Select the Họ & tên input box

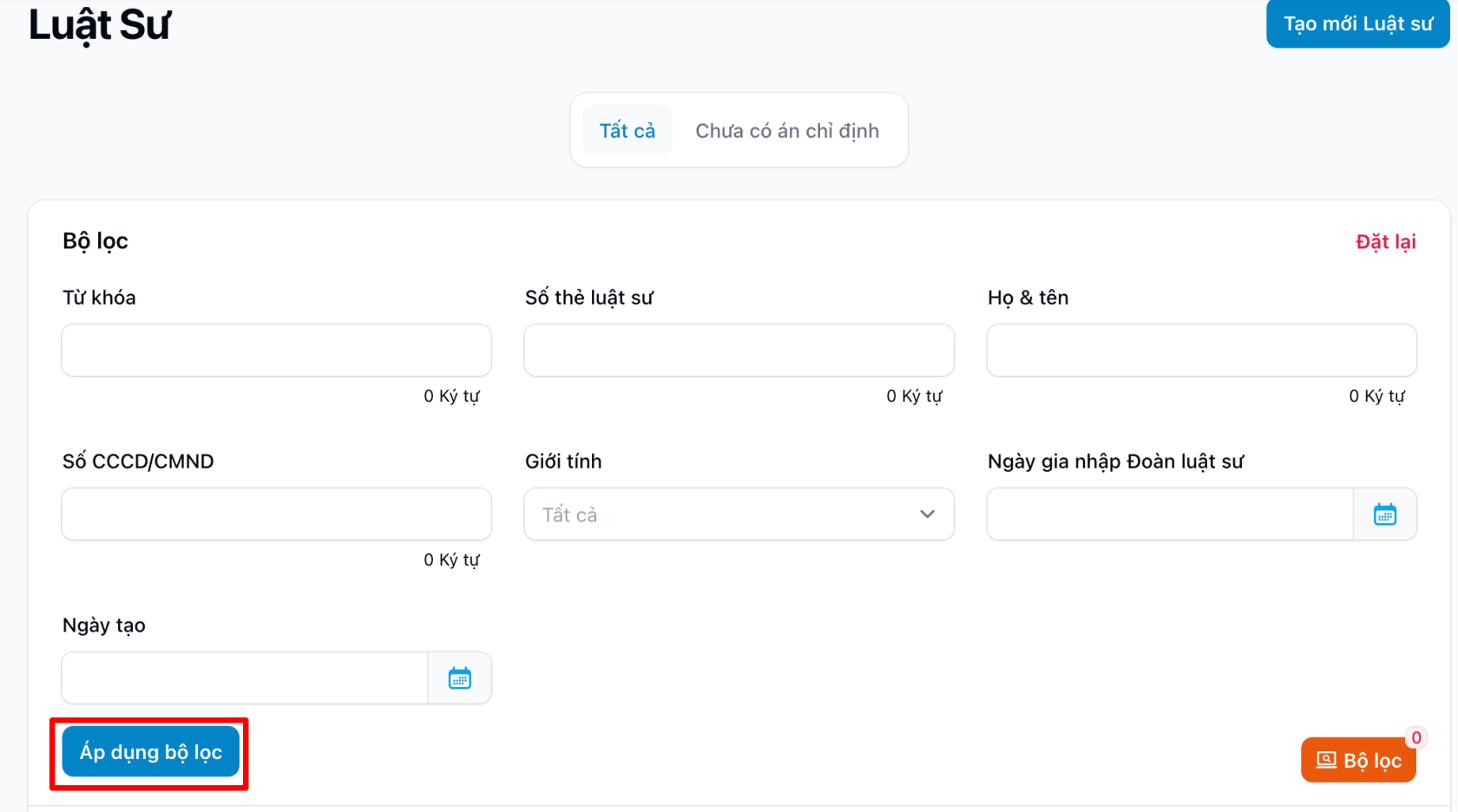pyautogui.click(x=1201, y=350)
